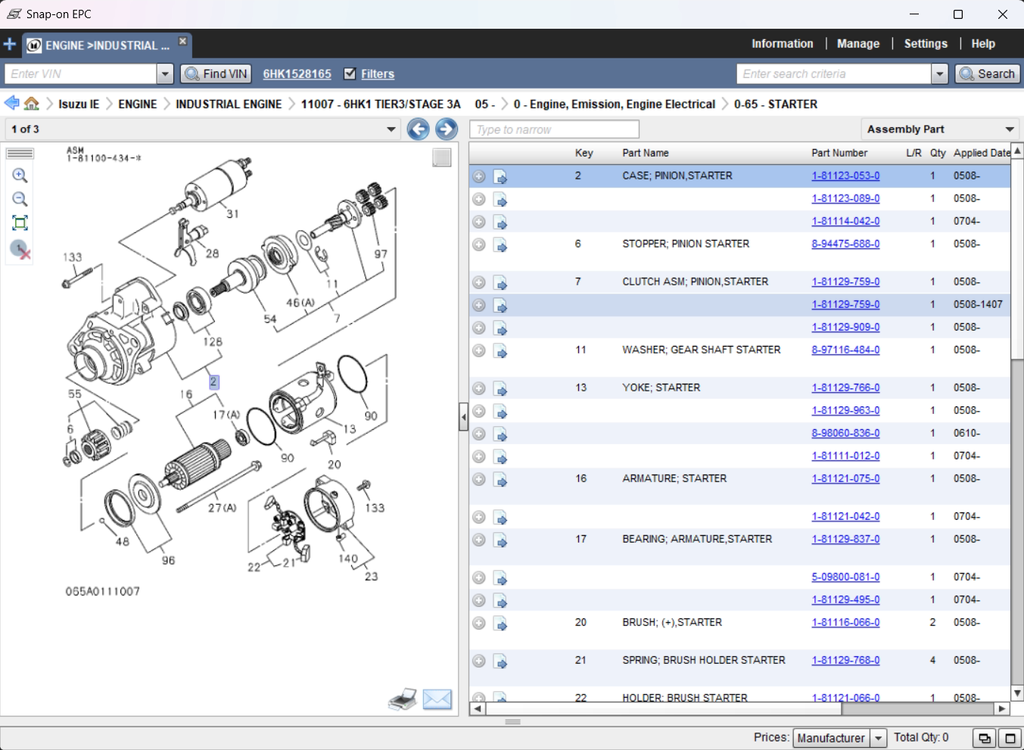Open the 1 of 3 illustration dropdown

coord(390,130)
